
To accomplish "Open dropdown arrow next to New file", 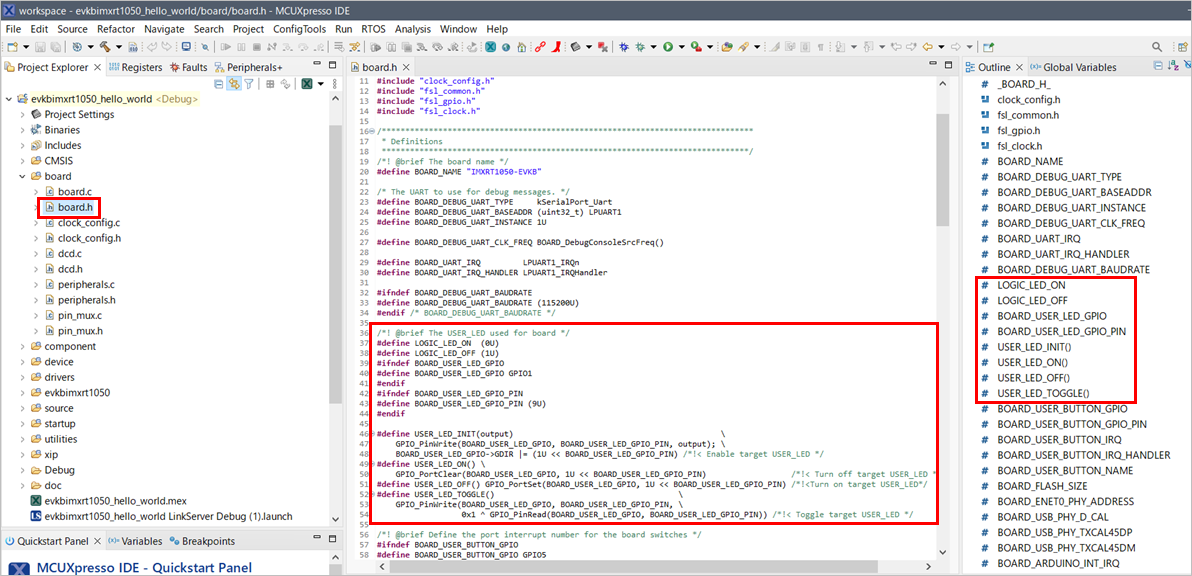I will (x=26, y=46).
